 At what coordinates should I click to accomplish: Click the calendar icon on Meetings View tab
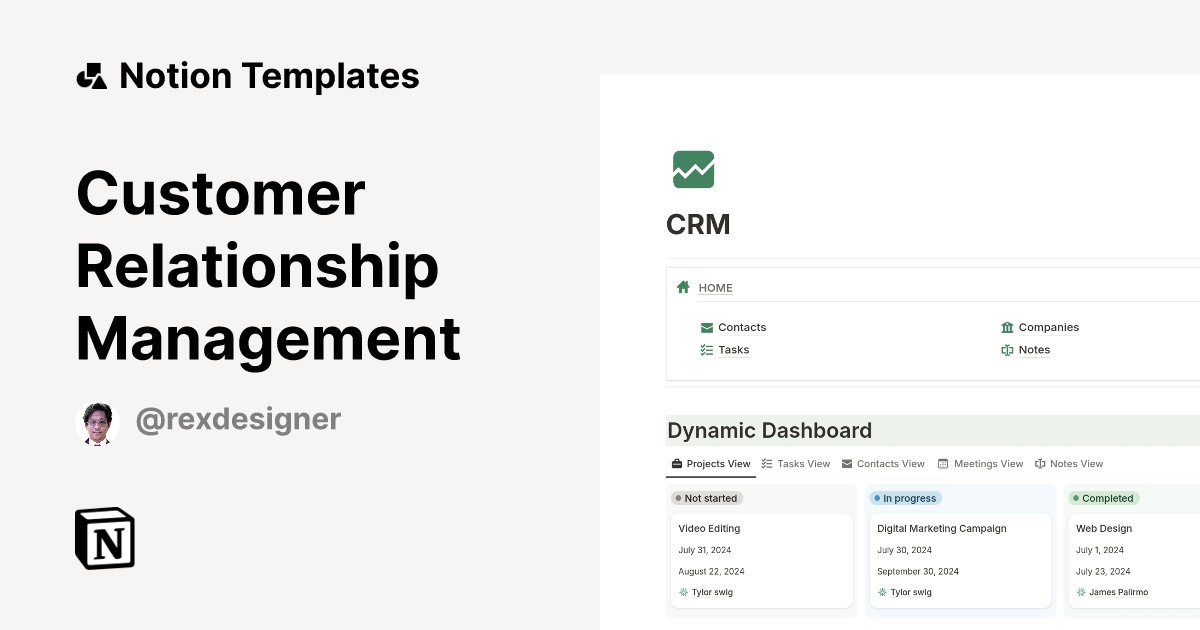[941, 463]
